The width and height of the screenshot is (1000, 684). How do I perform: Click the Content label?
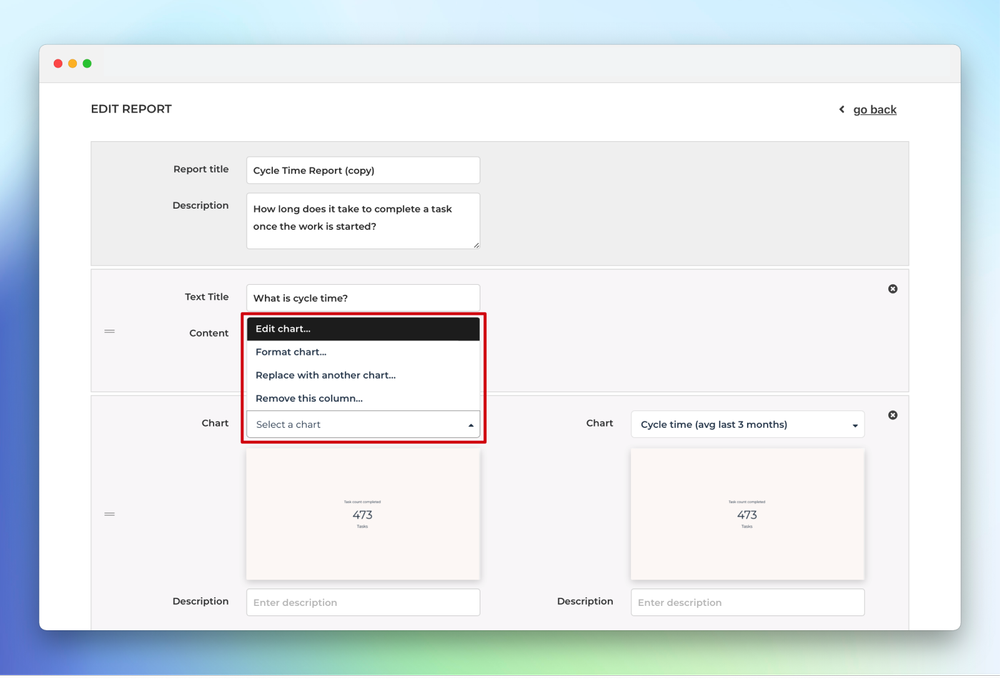pos(209,333)
